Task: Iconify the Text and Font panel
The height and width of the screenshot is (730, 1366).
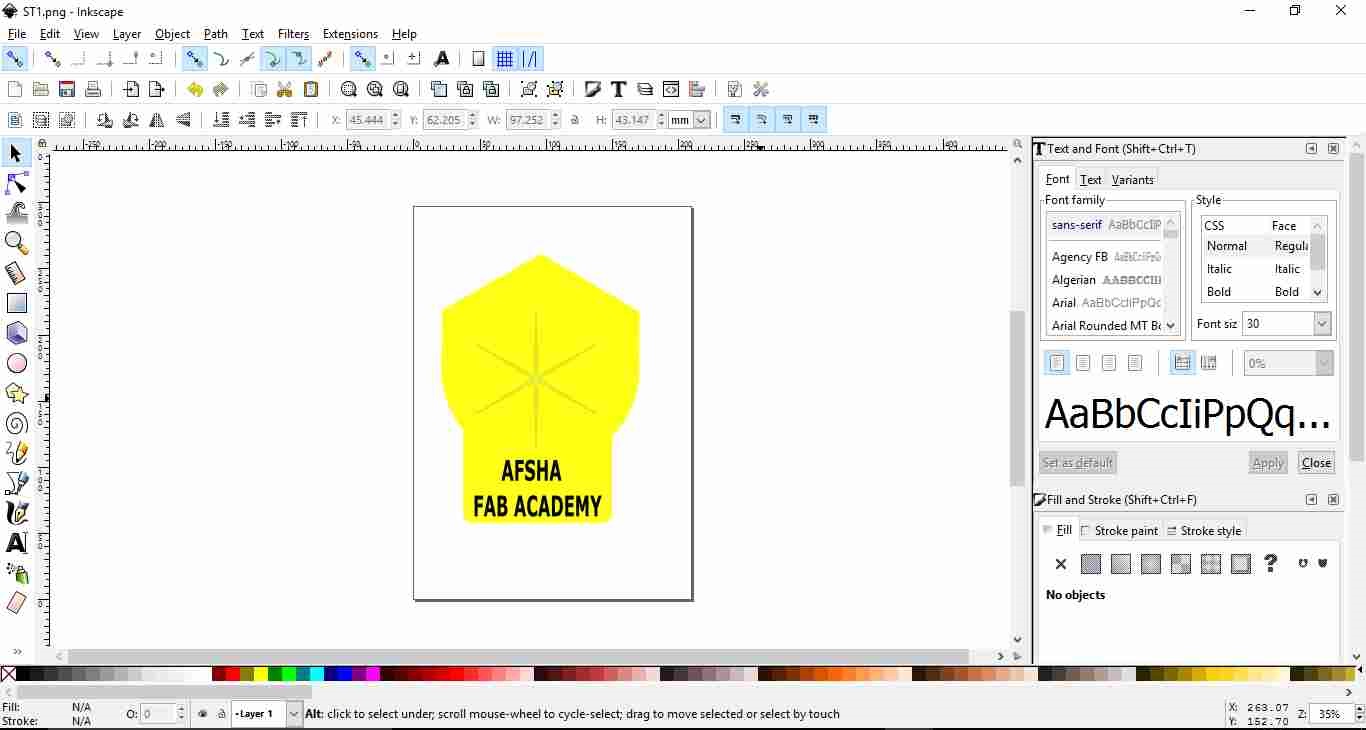Action: click(1311, 149)
